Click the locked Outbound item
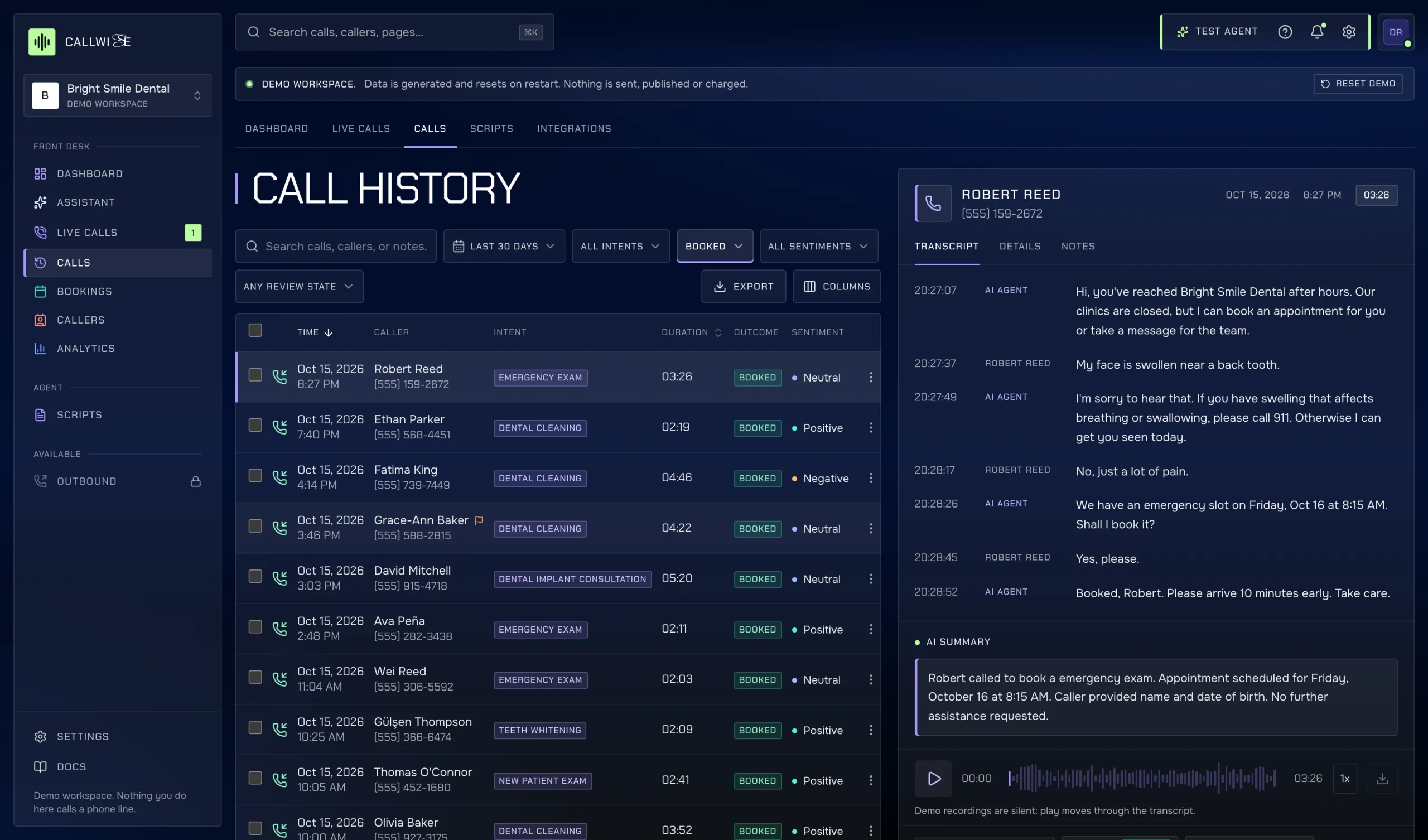This screenshot has height=840, width=1428. (x=117, y=481)
